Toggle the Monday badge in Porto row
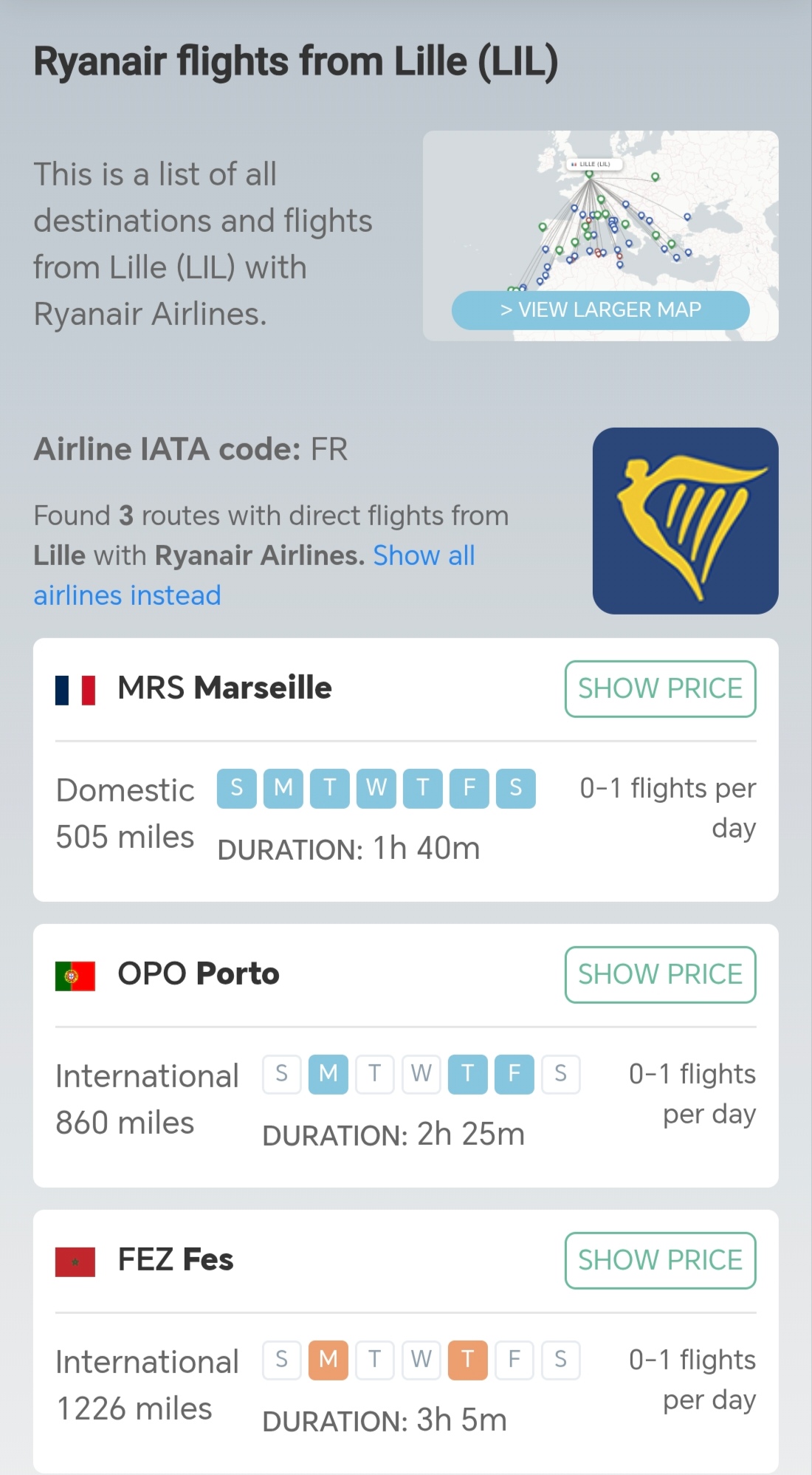The width and height of the screenshot is (812, 1475). (328, 1074)
